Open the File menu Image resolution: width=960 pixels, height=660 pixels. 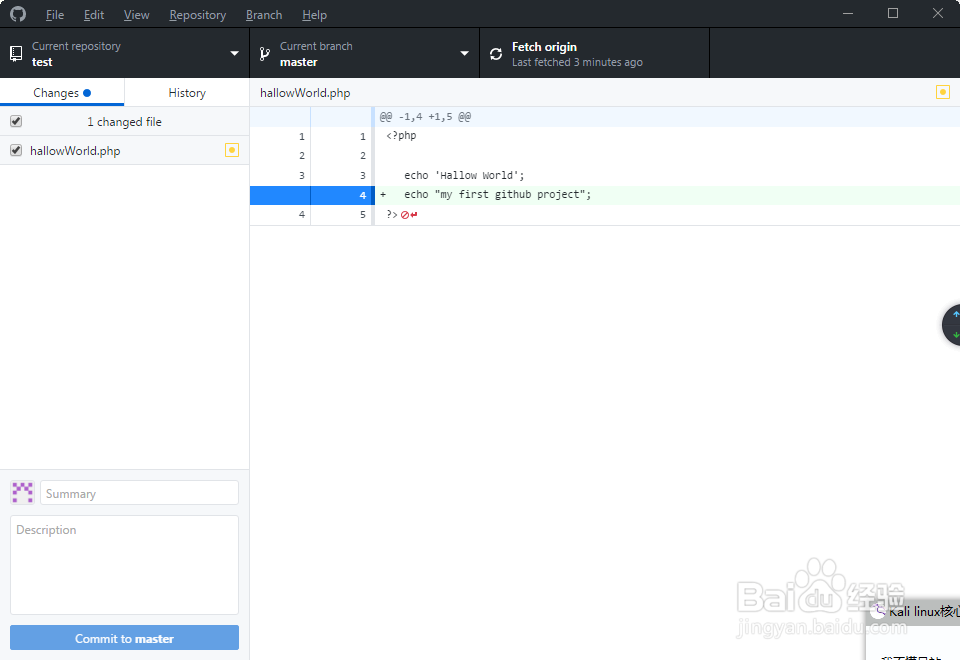pos(54,15)
